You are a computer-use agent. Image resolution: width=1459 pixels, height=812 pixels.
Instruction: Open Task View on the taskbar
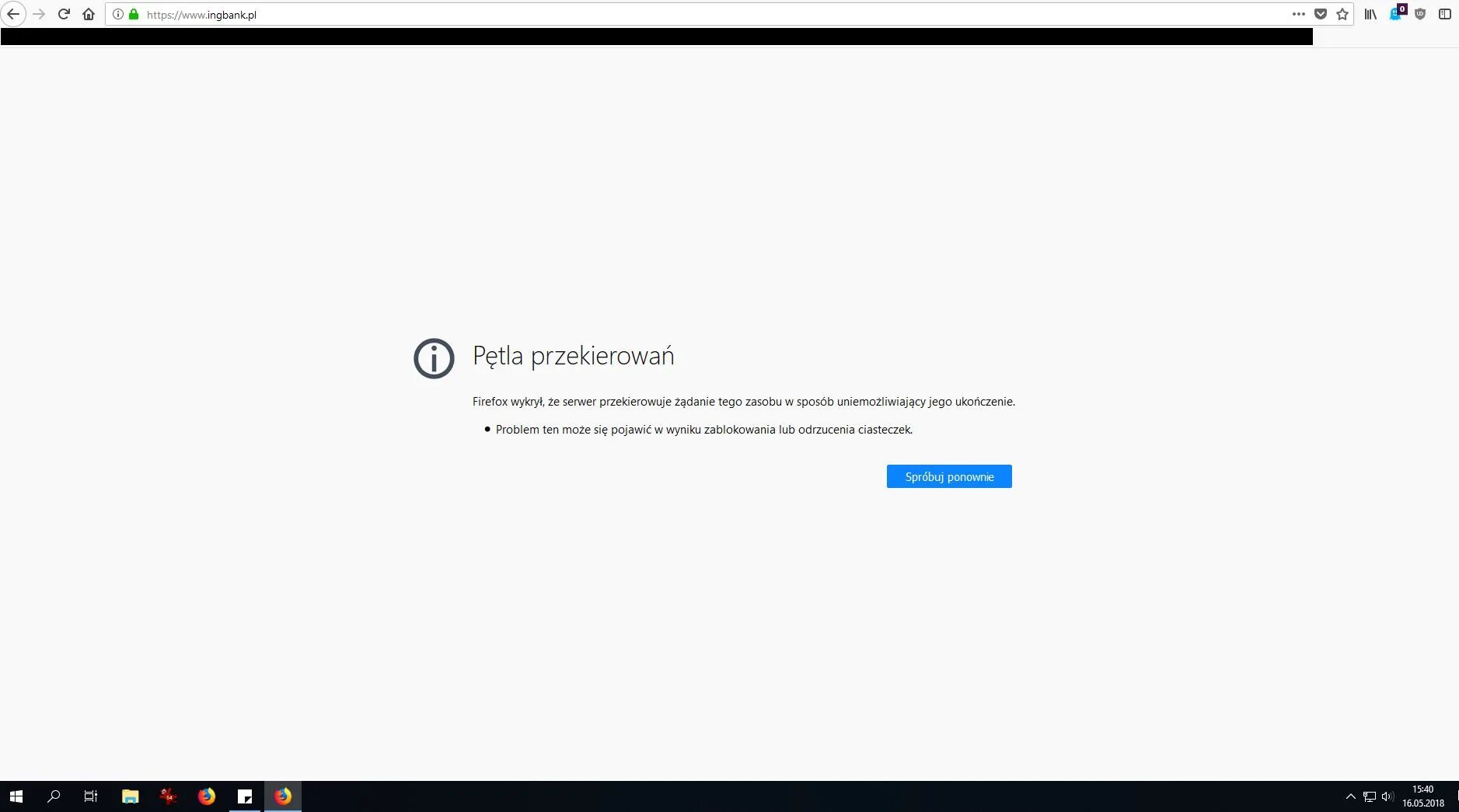[x=91, y=796]
